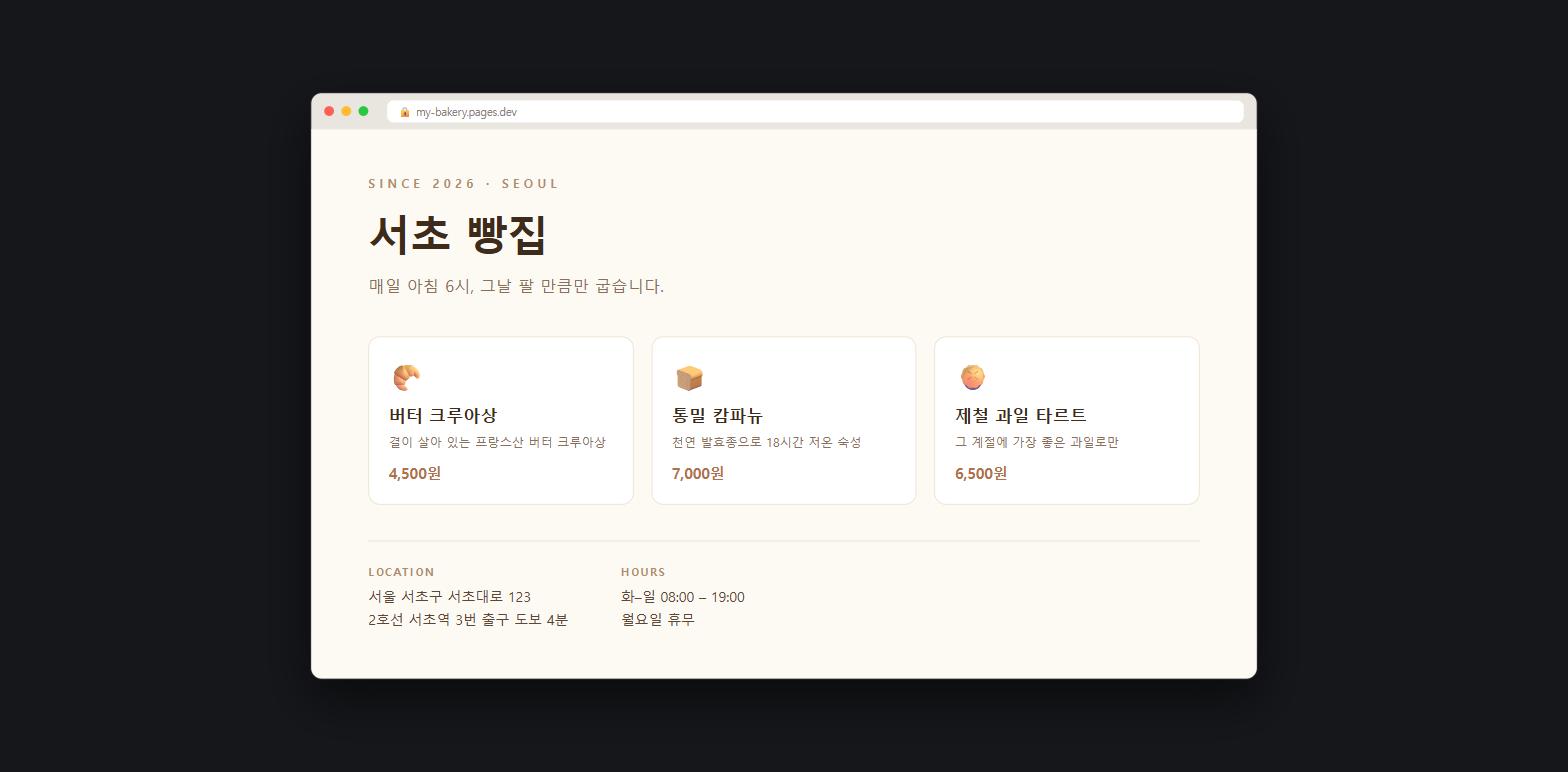The image size is (1568, 772).
Task: Select the 통밀 캄파뉴 card title
Action: 718,415
